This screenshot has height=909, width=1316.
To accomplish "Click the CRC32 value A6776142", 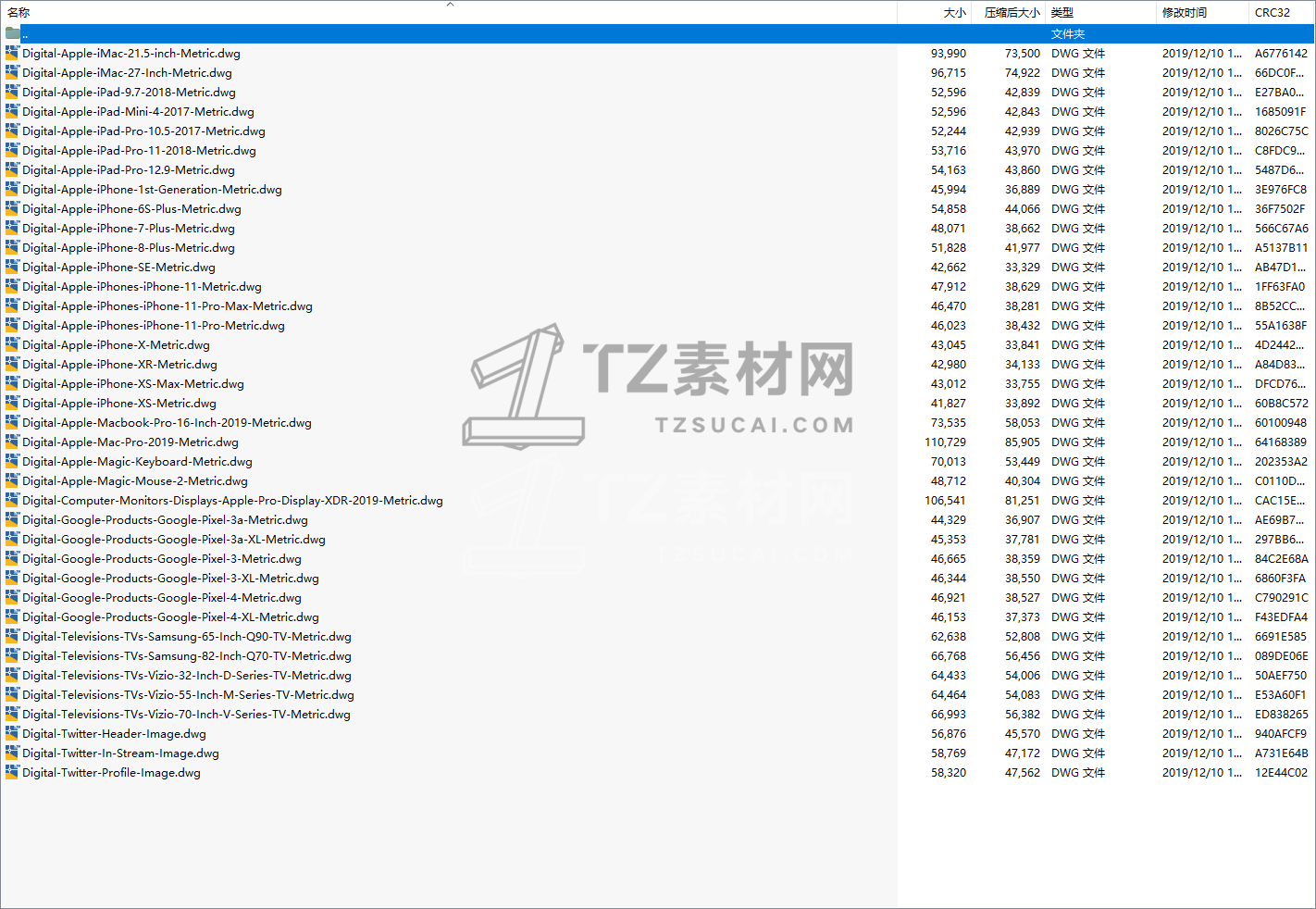I will pos(1282,54).
